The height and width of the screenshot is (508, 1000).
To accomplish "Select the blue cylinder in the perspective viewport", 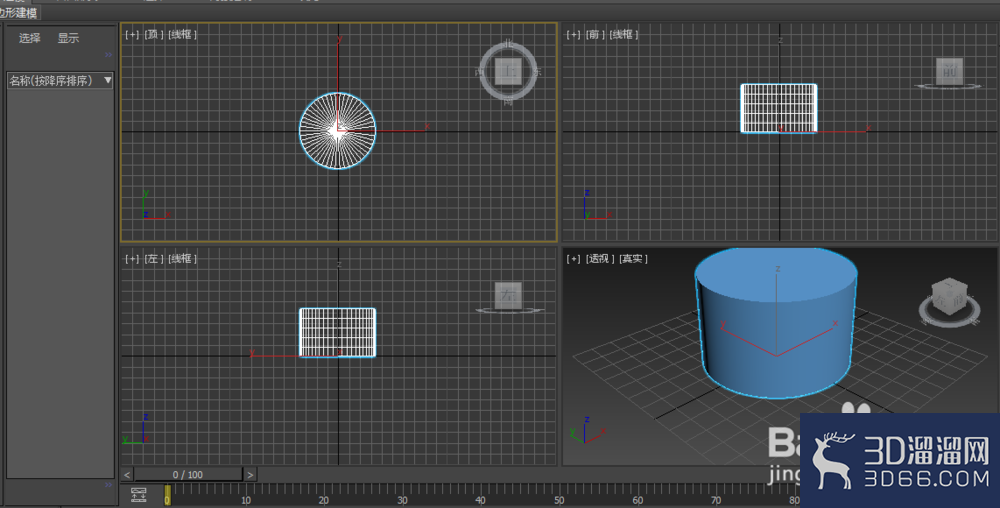I will click(x=776, y=323).
